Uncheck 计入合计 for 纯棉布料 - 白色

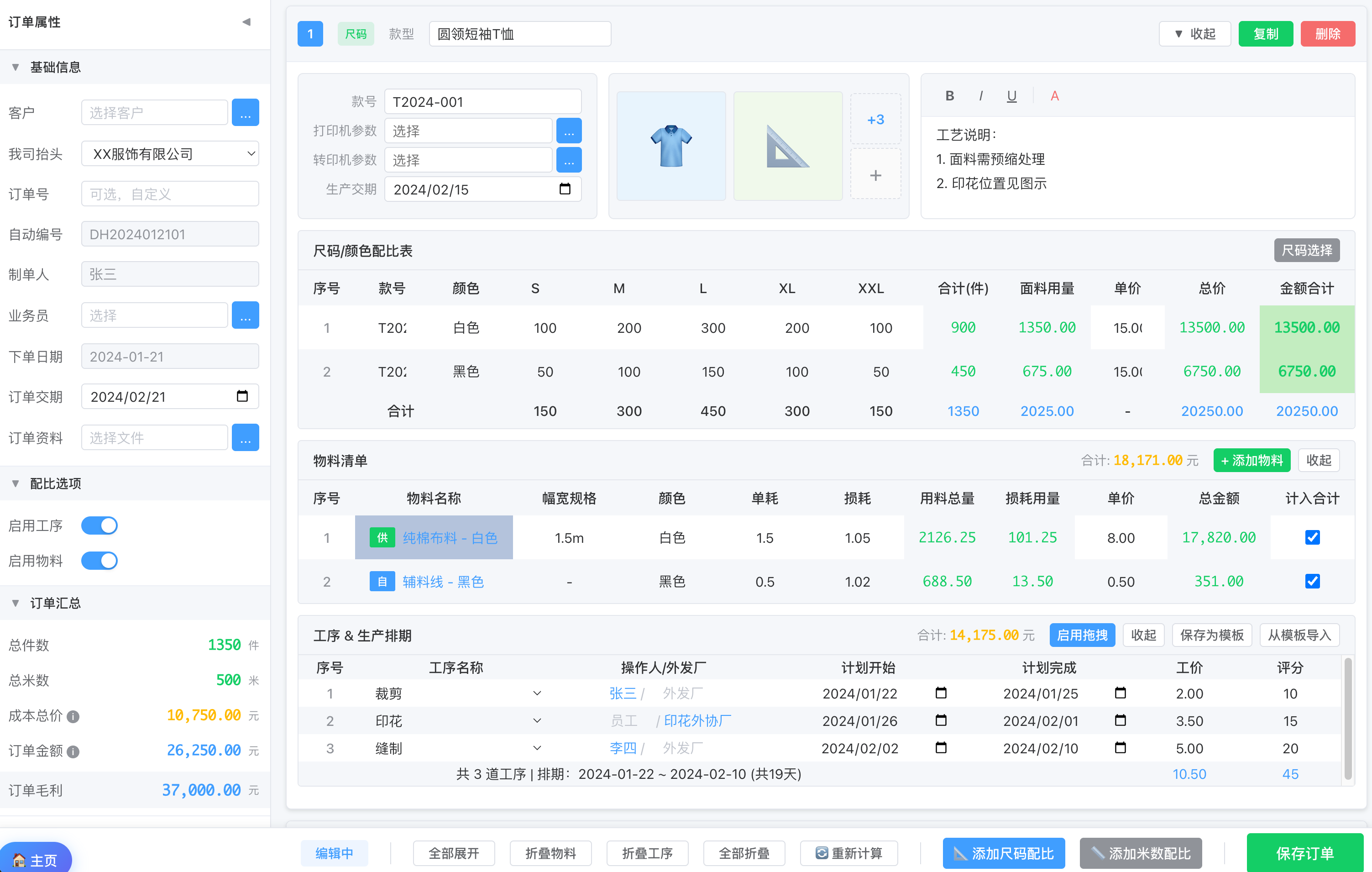pyautogui.click(x=1312, y=537)
